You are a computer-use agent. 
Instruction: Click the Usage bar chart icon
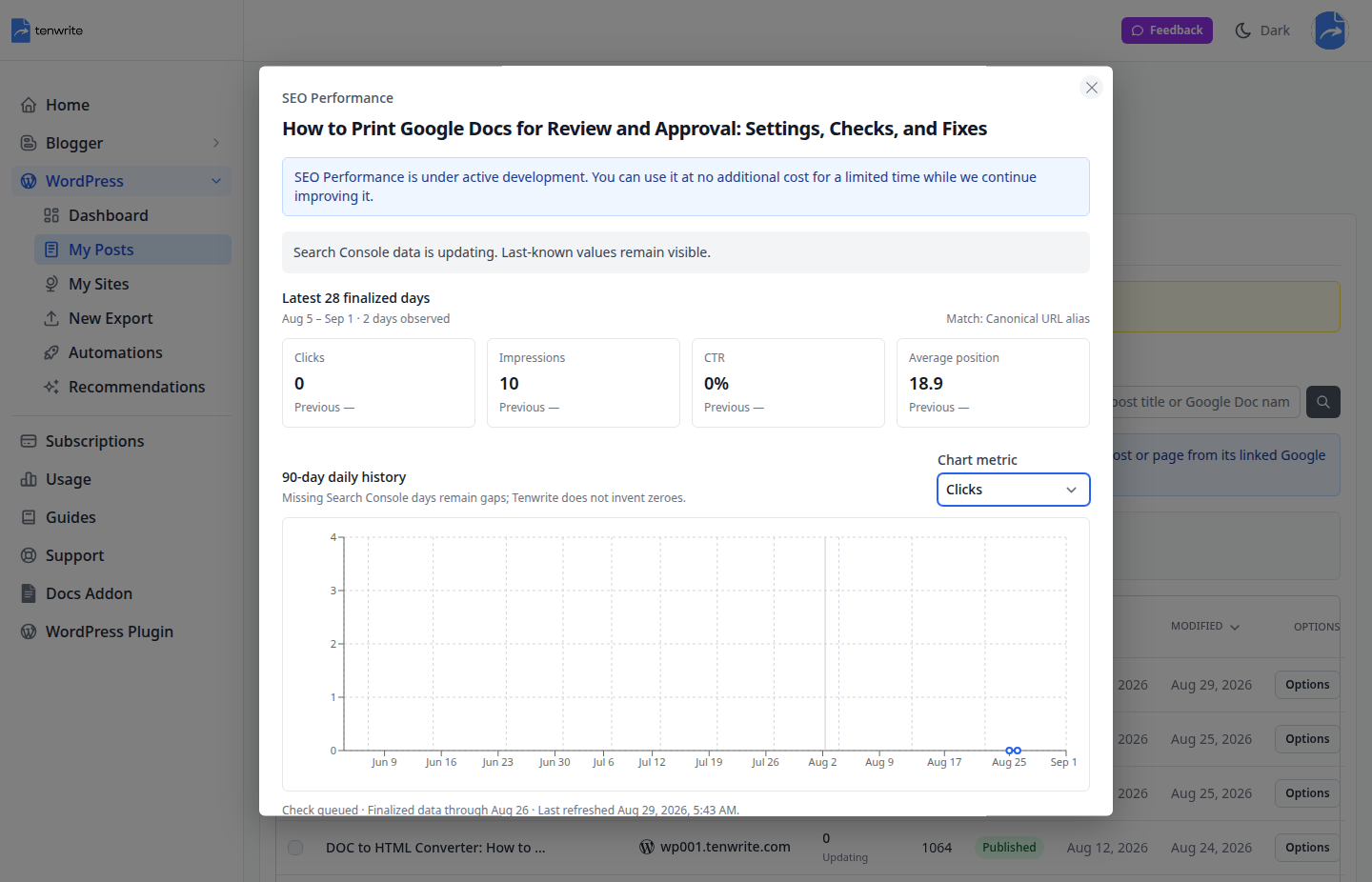tap(29, 479)
